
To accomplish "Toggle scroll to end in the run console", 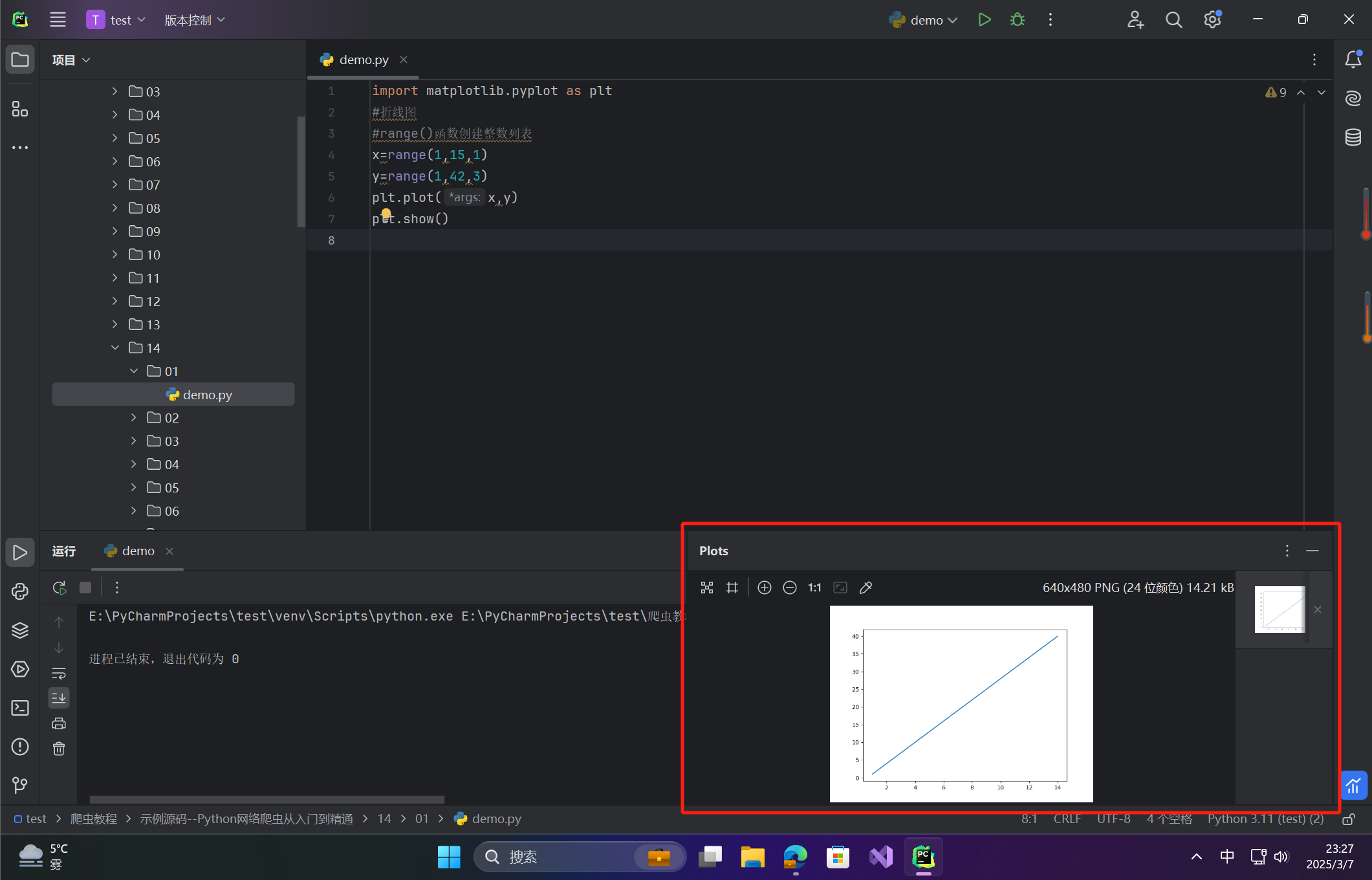I will [x=59, y=698].
